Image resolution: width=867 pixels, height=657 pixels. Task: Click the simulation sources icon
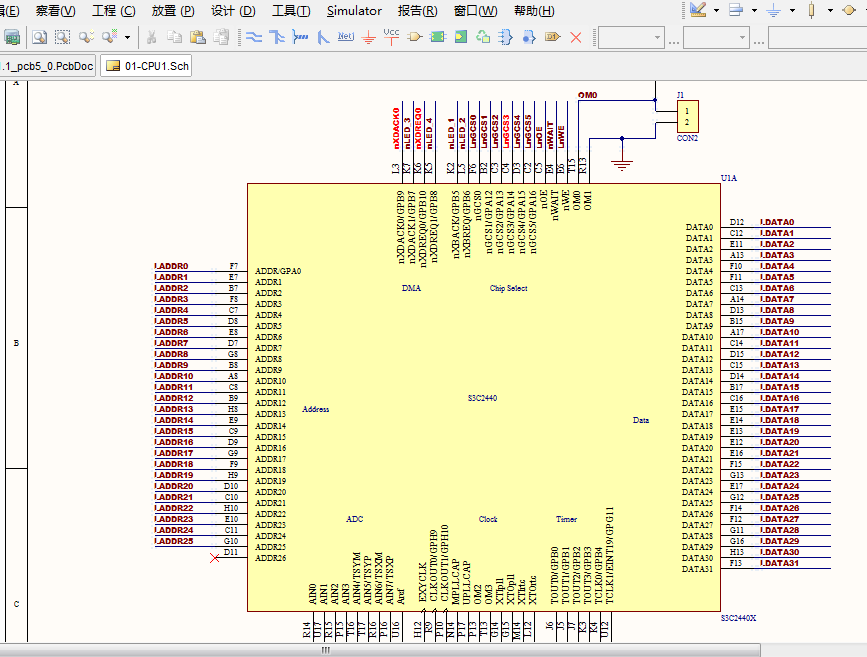(x=849, y=10)
